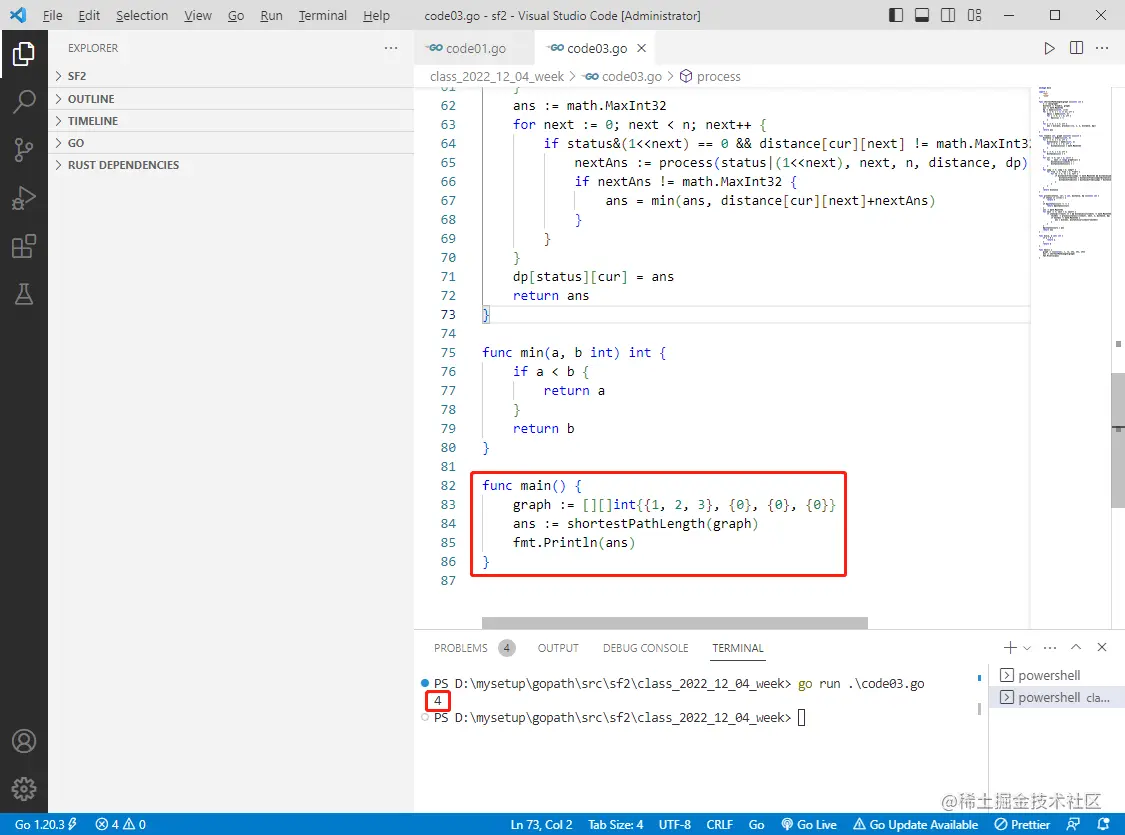The height and width of the screenshot is (835, 1125).
Task: Click the feedback icon in status bar
Action: [1073, 824]
